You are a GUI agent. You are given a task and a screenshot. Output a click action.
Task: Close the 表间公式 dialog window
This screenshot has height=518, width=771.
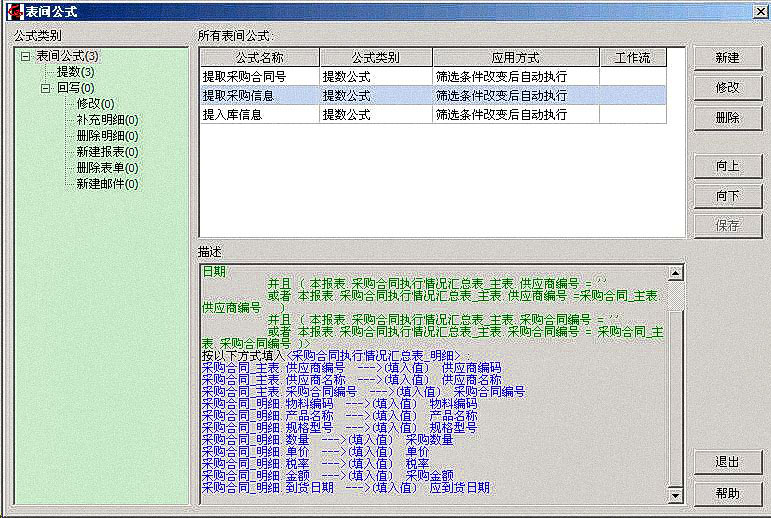pos(761,11)
